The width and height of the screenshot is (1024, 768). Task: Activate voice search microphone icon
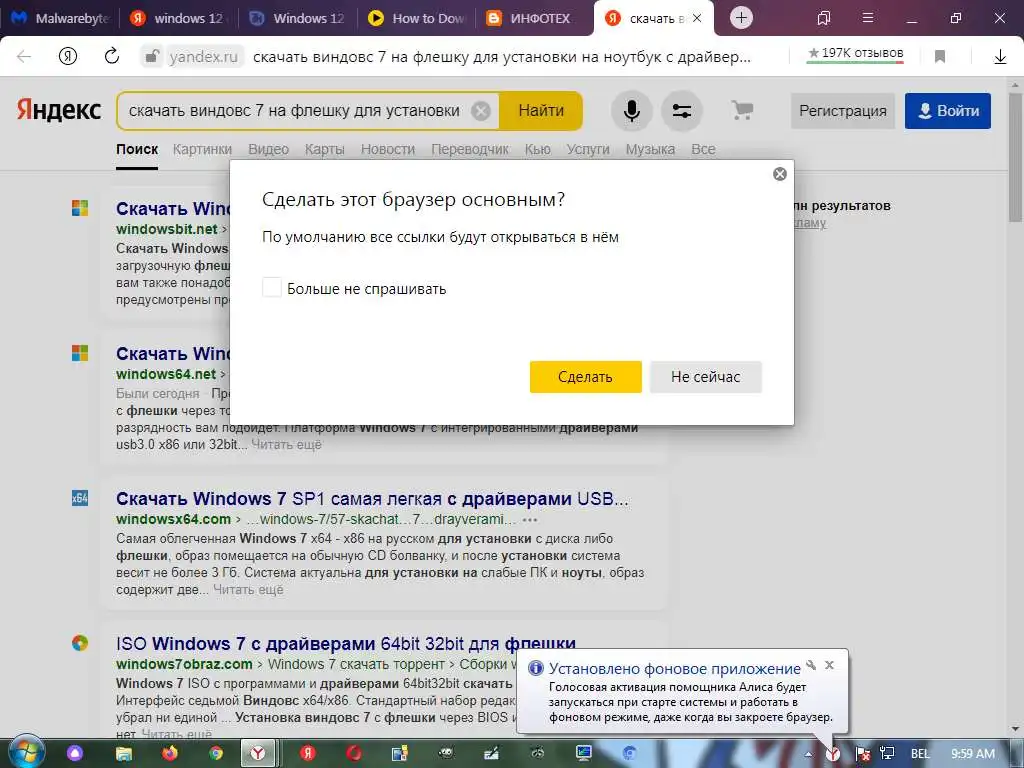[632, 111]
